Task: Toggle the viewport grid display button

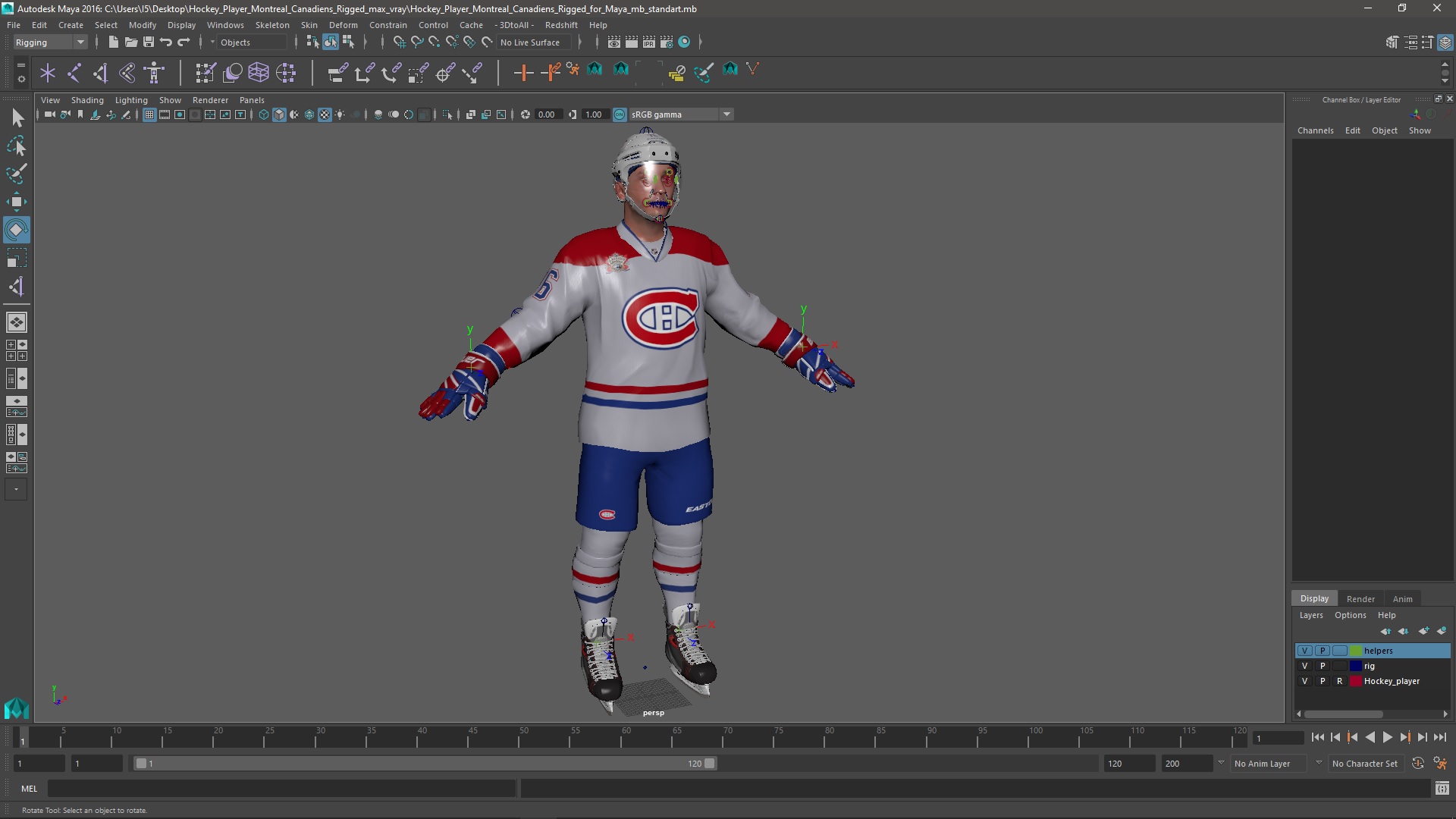Action: coord(149,115)
